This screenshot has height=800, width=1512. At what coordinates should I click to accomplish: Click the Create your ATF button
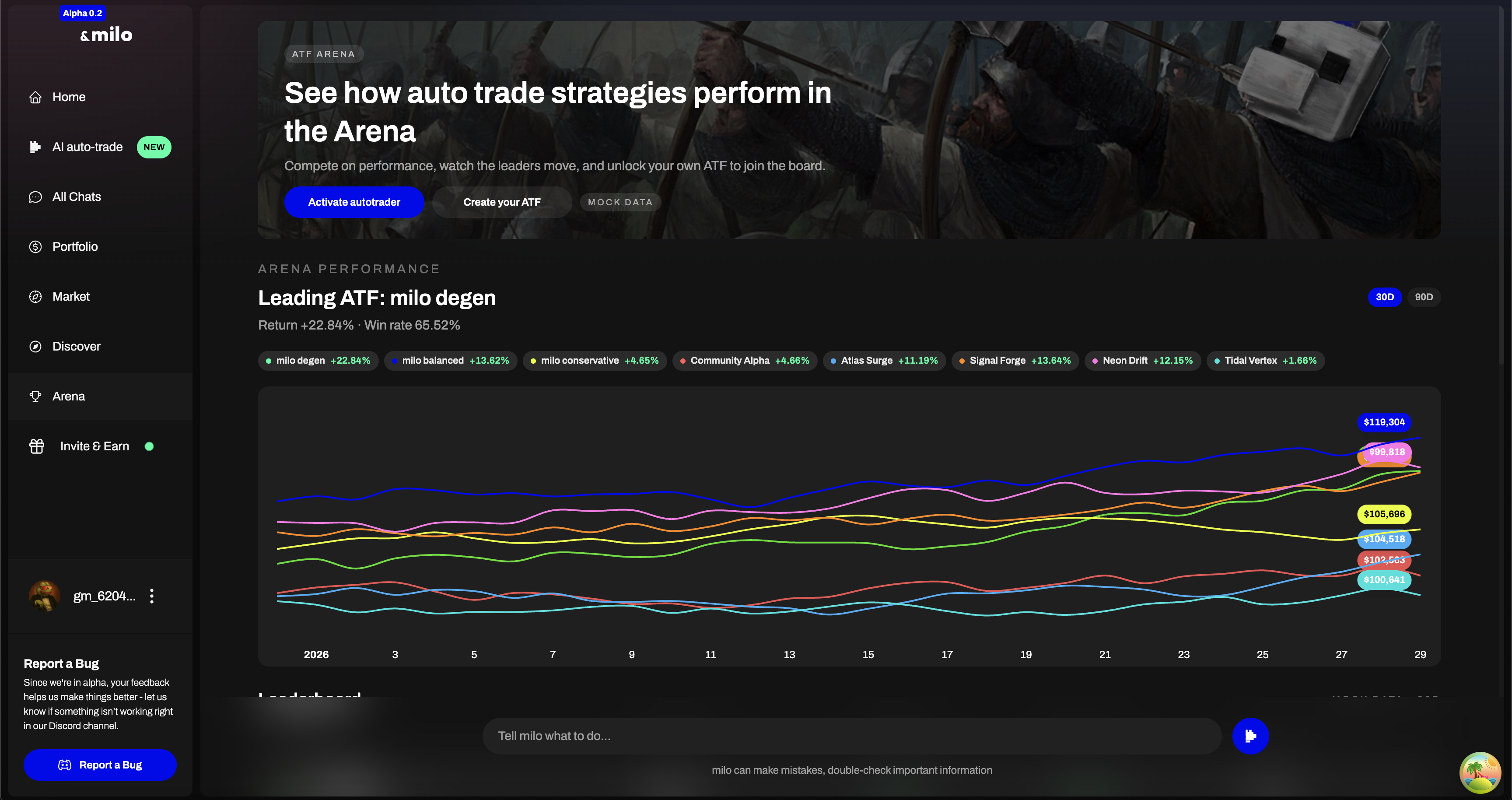tap(501, 202)
